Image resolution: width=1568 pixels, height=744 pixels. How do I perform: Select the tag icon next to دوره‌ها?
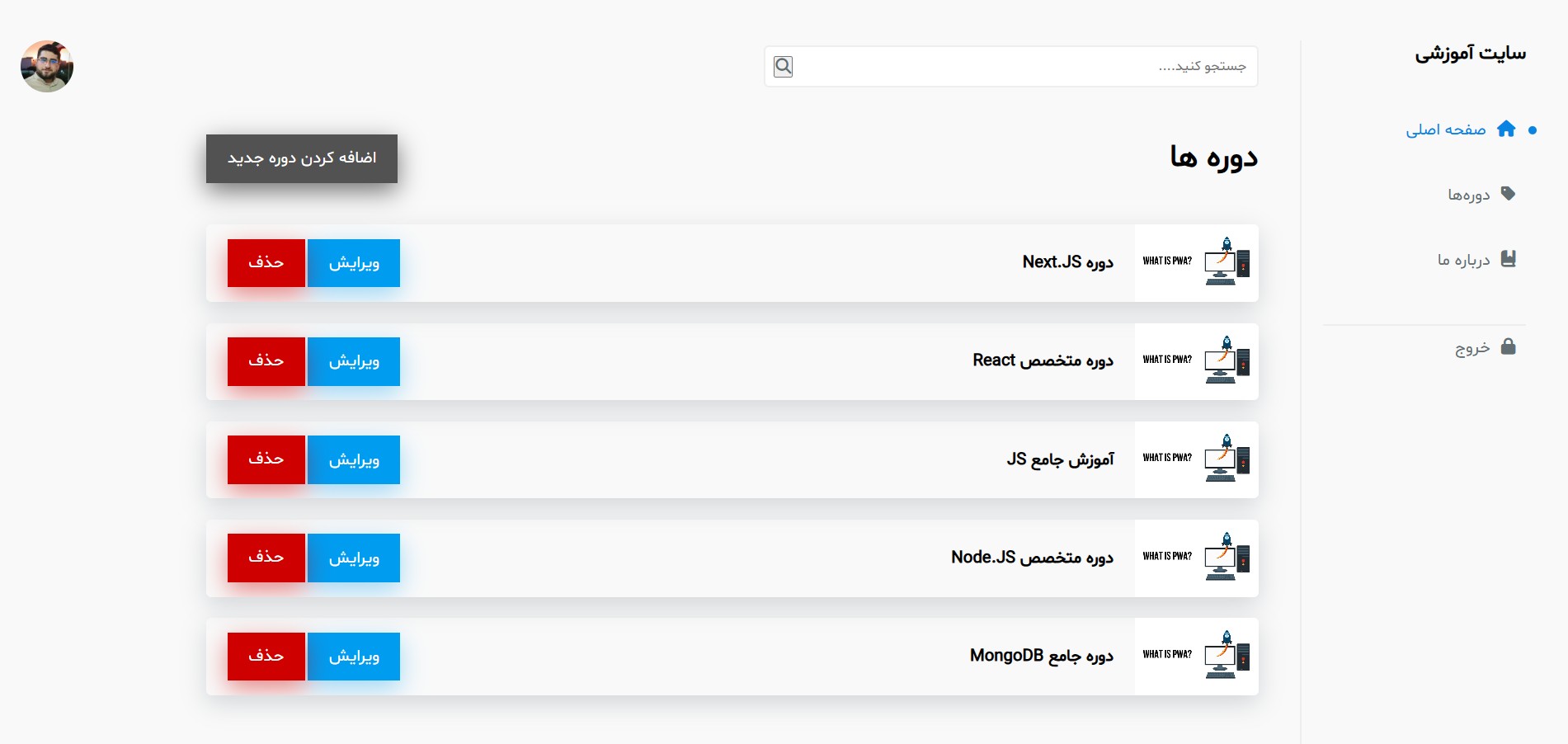tap(1508, 194)
